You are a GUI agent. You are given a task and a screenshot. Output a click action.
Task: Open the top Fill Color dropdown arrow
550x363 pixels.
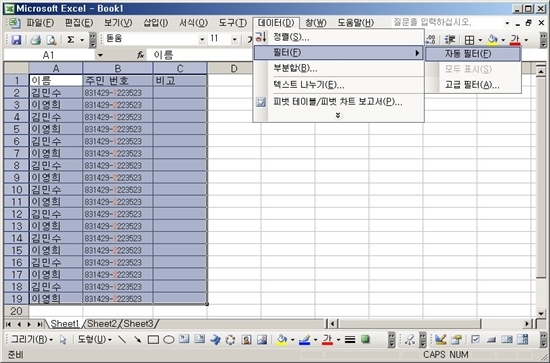pos(503,40)
